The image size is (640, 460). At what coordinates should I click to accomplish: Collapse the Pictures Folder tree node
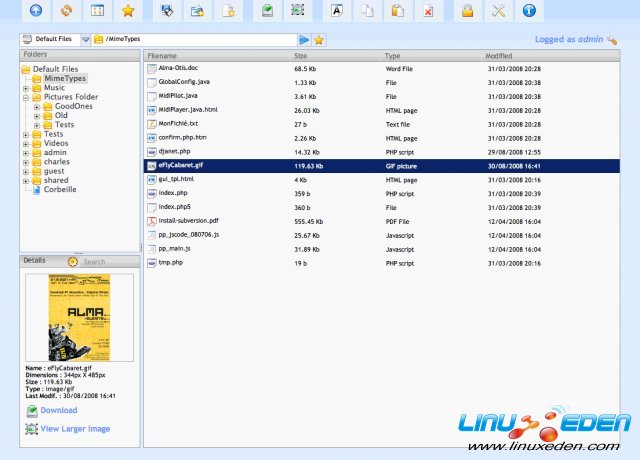coord(26,97)
